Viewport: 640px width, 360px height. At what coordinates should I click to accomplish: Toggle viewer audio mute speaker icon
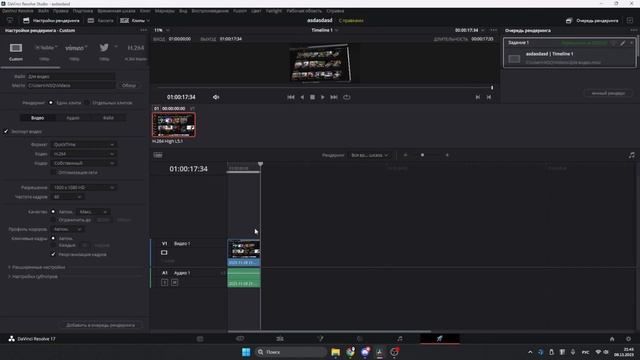(x=216, y=97)
